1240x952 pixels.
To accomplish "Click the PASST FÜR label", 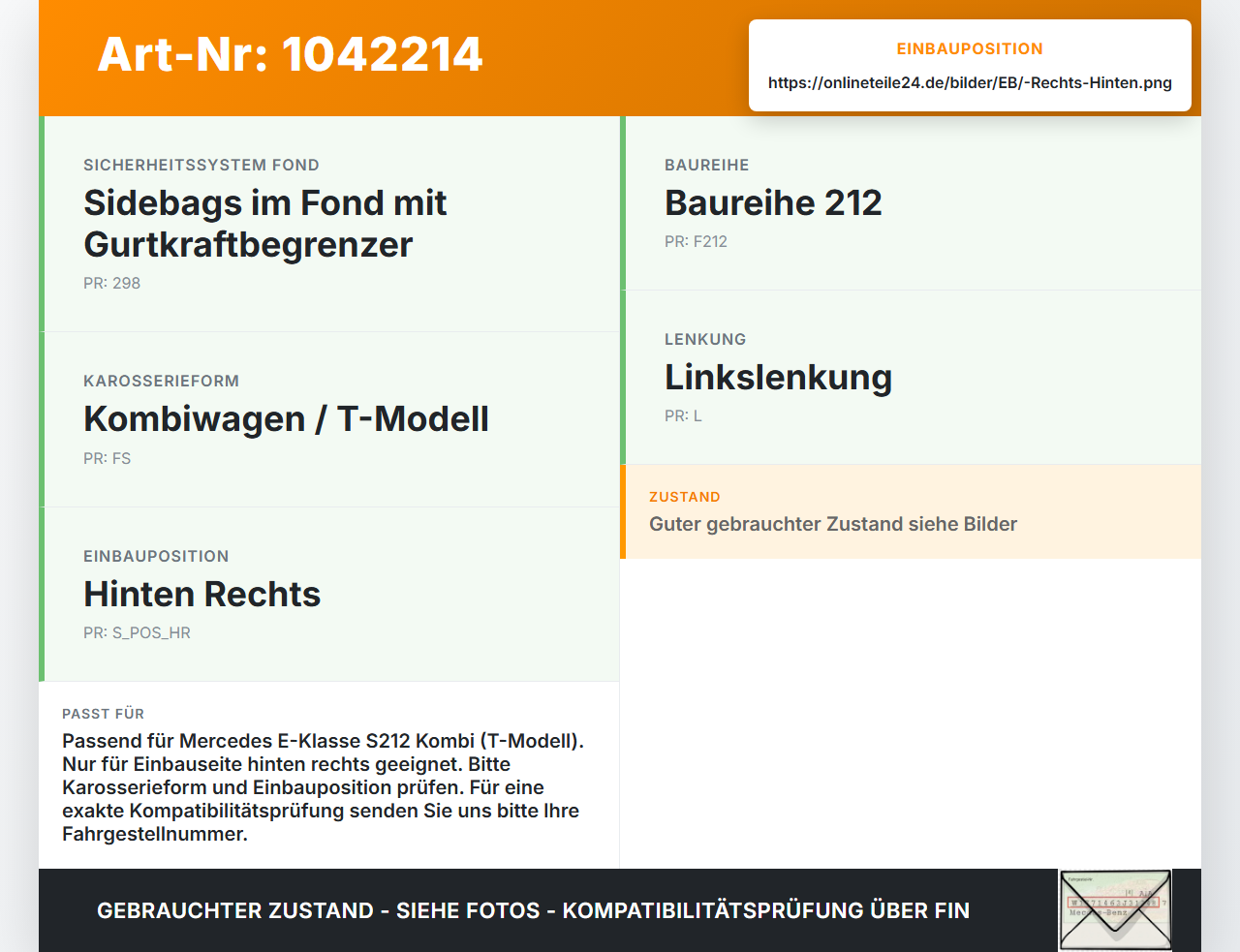I will (103, 714).
